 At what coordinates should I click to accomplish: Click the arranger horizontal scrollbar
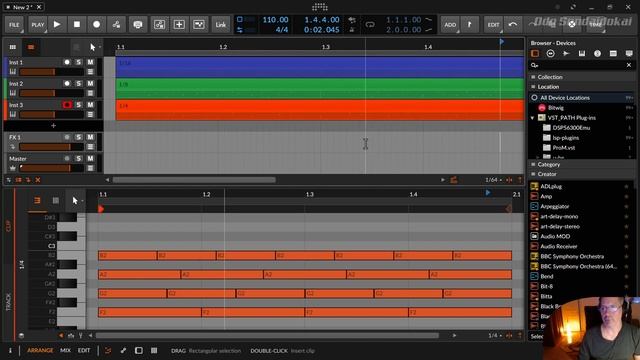tap(194, 180)
